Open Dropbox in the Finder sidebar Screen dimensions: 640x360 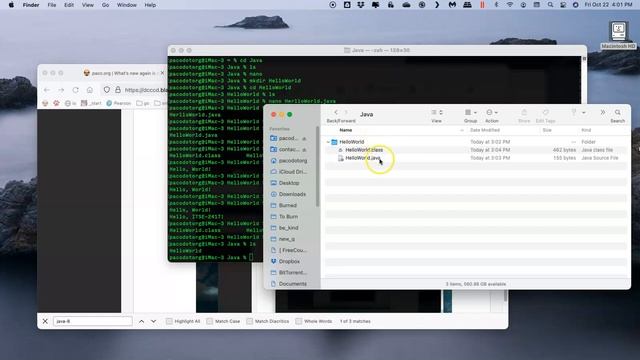[x=289, y=261]
